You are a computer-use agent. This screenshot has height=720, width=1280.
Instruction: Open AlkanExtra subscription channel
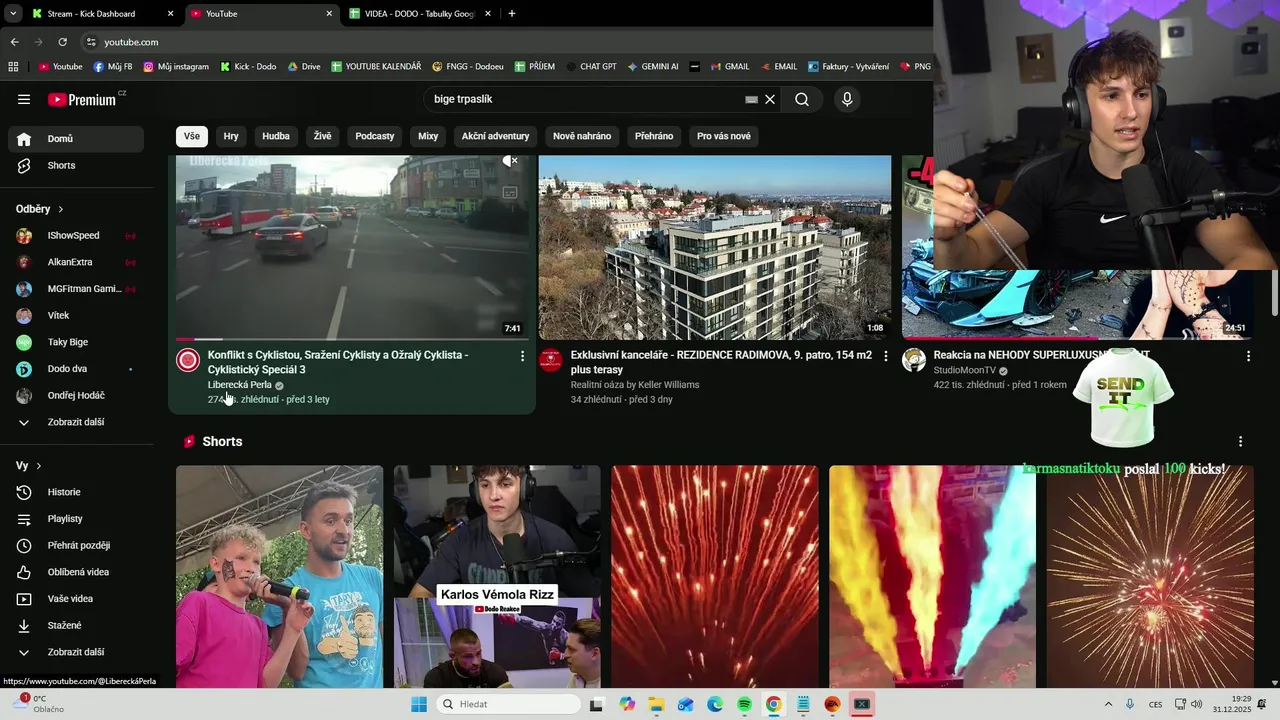76,262
